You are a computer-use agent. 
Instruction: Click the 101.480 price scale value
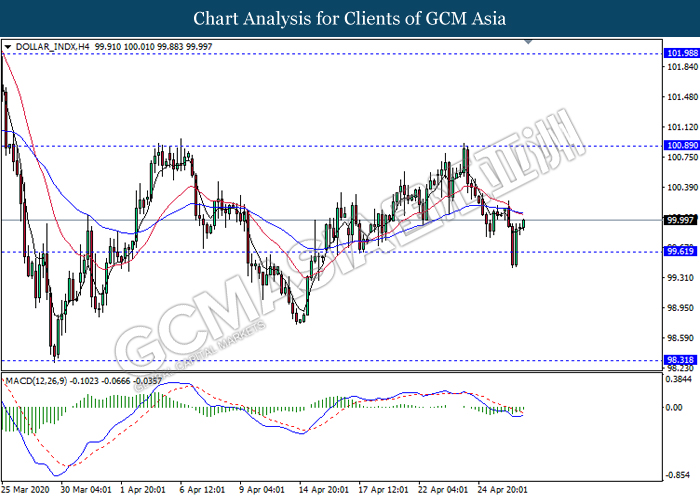(x=682, y=97)
